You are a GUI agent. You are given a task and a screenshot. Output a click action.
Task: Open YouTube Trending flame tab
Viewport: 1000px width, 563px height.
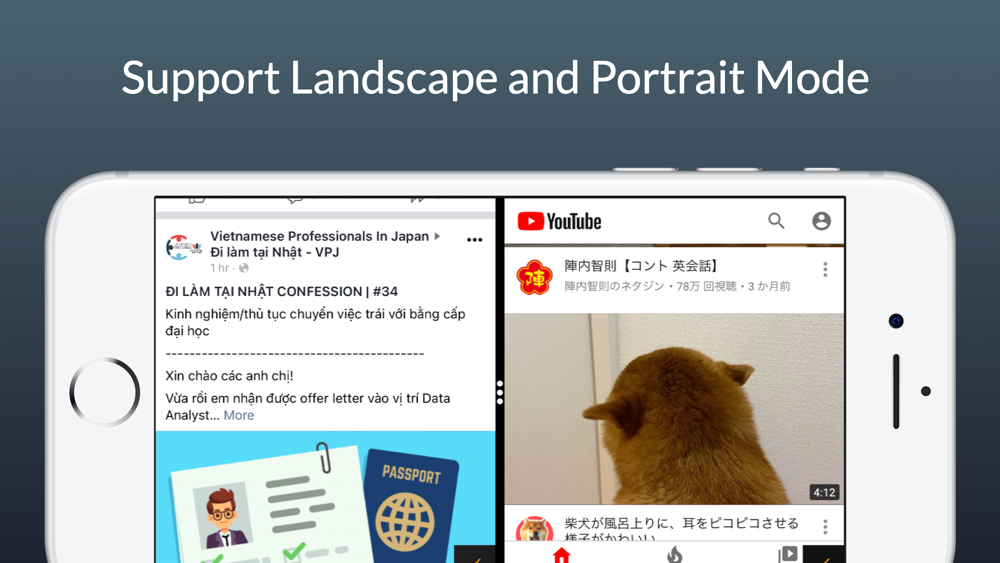pyautogui.click(x=674, y=555)
